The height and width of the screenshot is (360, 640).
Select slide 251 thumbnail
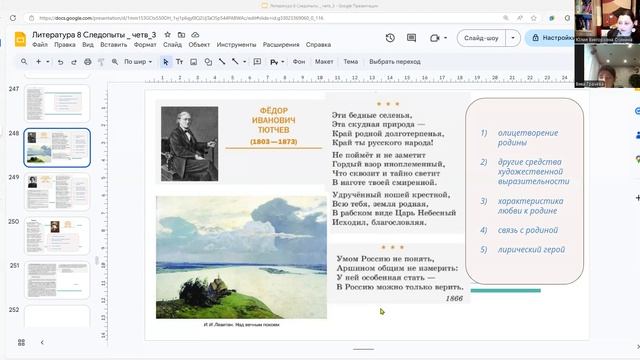57,280
